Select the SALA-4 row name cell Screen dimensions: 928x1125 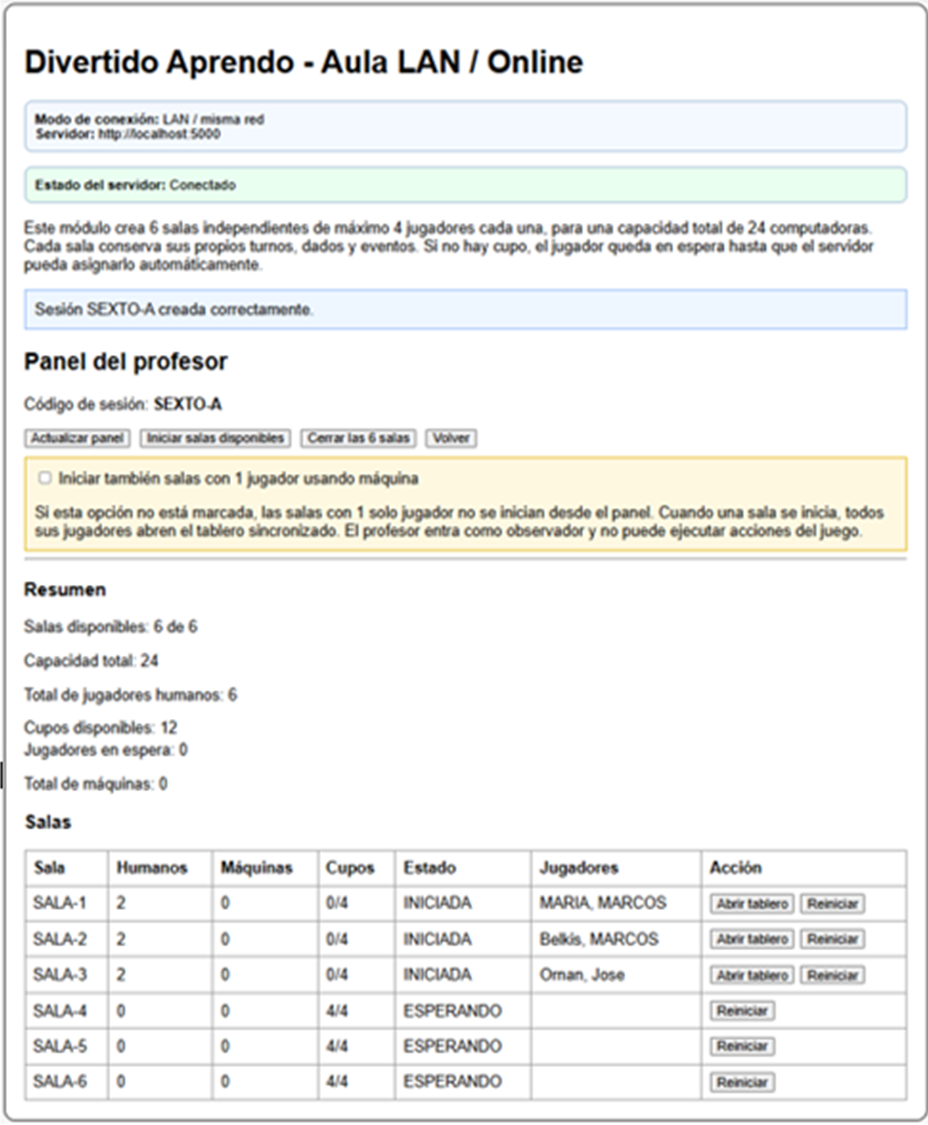(x=66, y=1011)
